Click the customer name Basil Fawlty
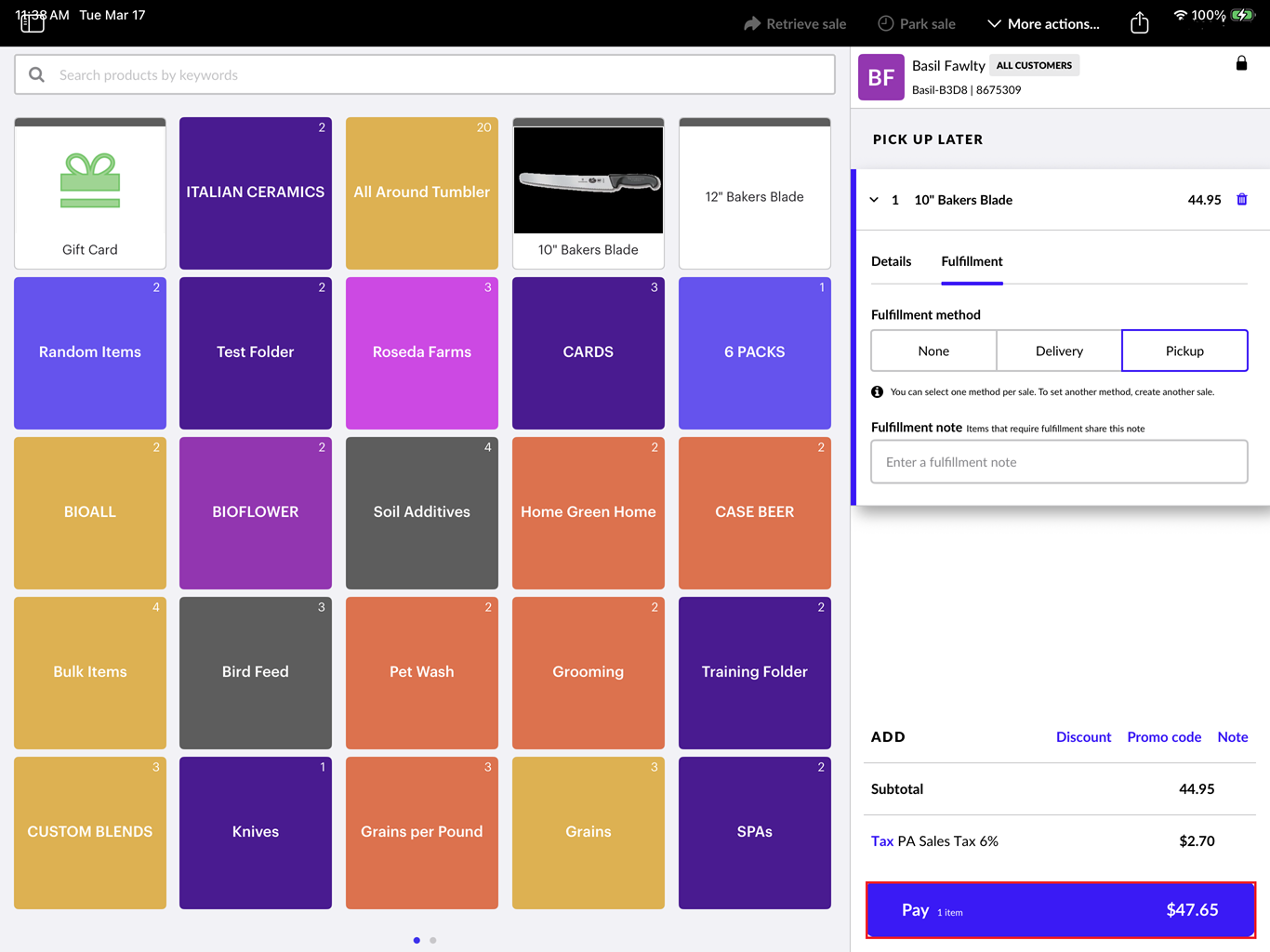Image resolution: width=1270 pixels, height=952 pixels. click(x=948, y=65)
